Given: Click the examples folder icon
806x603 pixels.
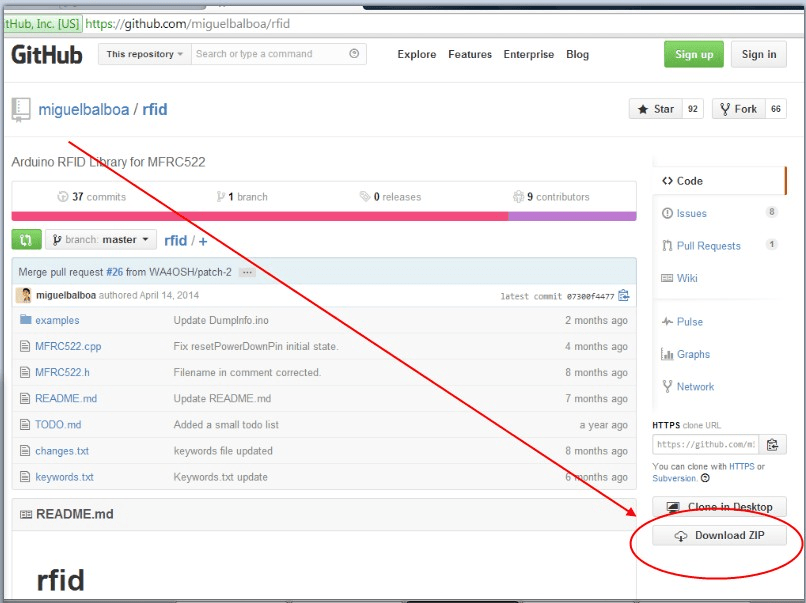Looking at the screenshot, I should pyautogui.click(x=25, y=320).
